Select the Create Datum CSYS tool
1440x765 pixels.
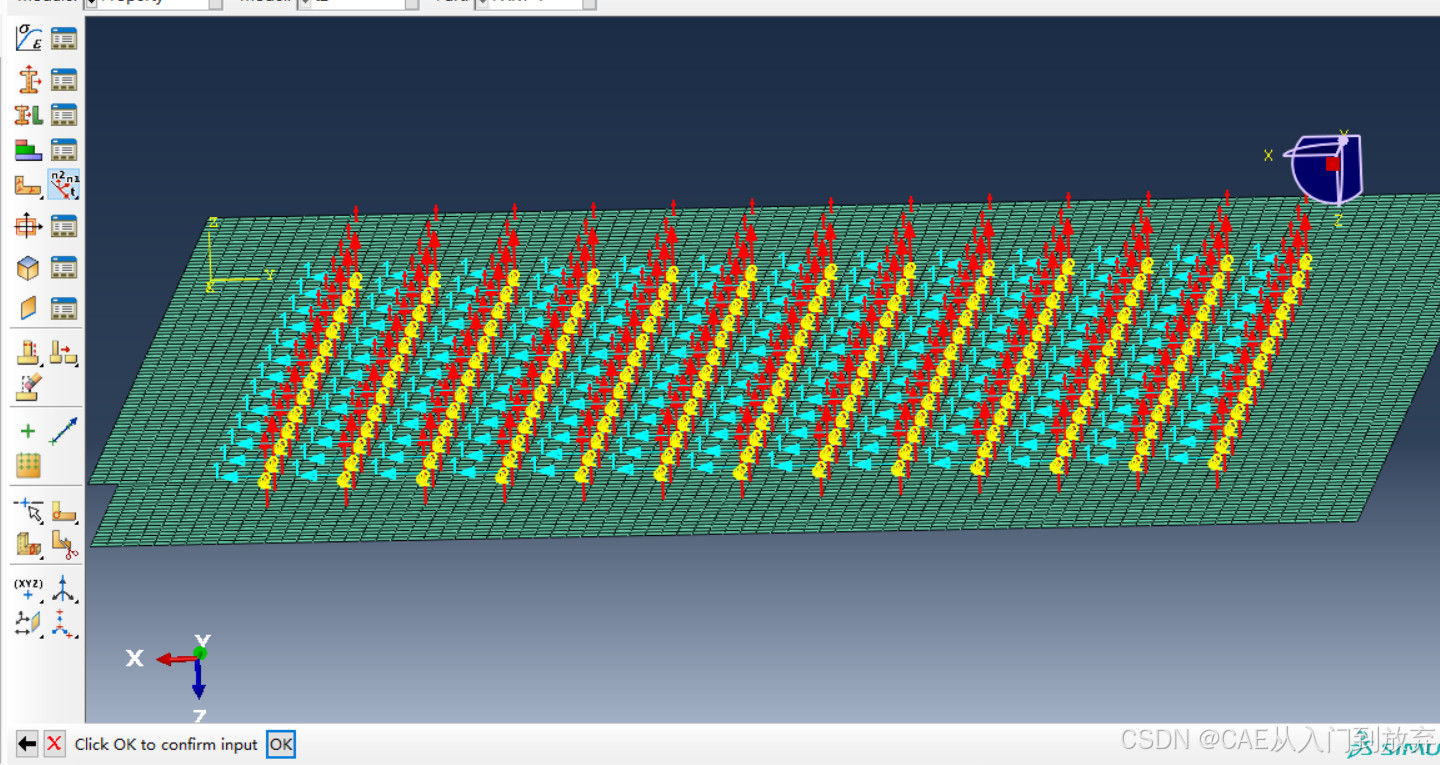pos(64,623)
